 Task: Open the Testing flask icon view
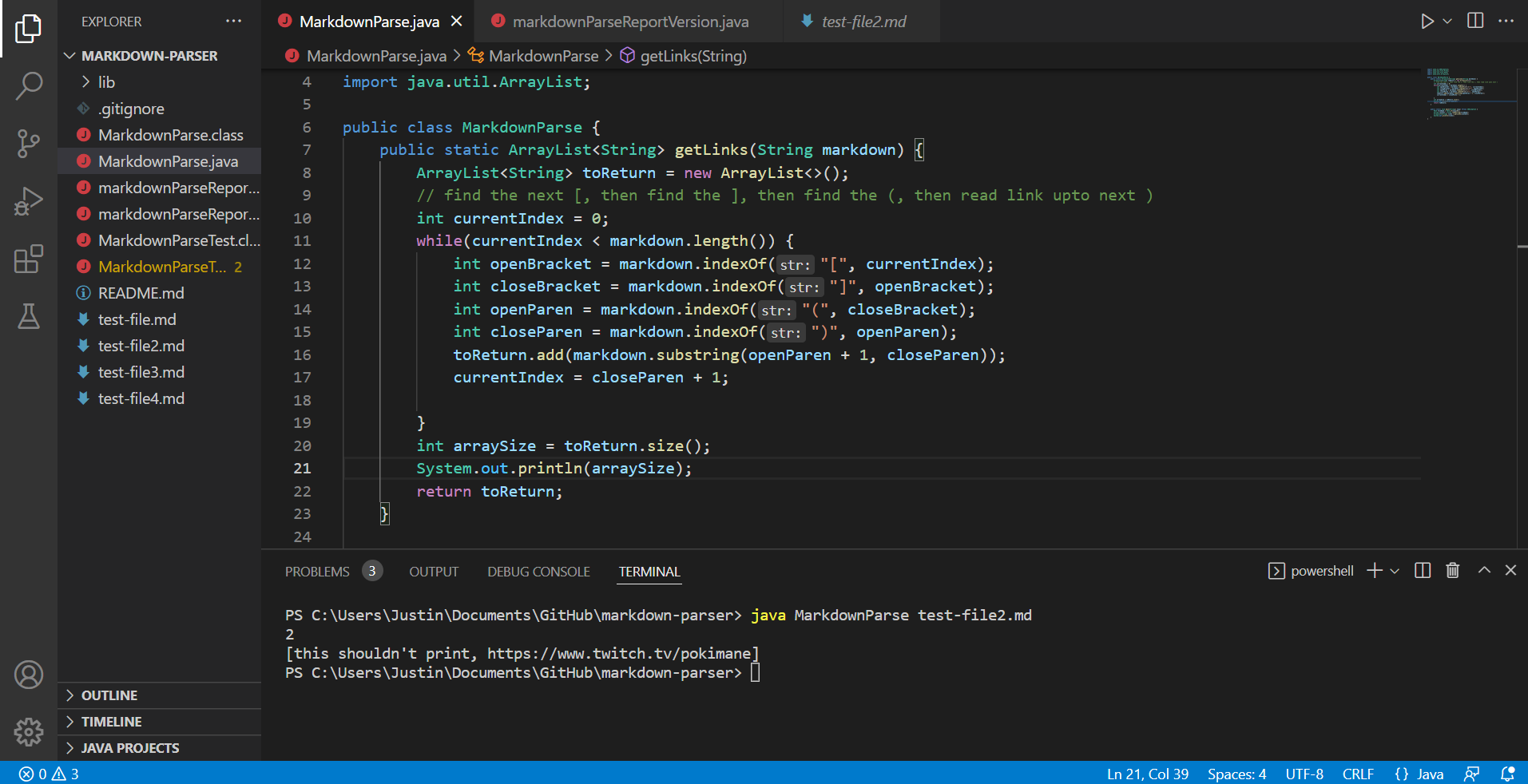[x=29, y=316]
